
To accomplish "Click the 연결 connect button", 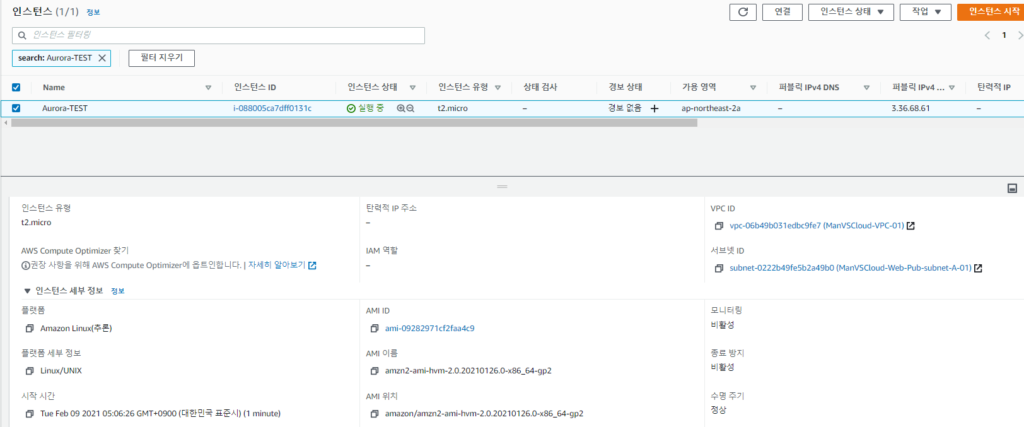I will click(x=782, y=12).
